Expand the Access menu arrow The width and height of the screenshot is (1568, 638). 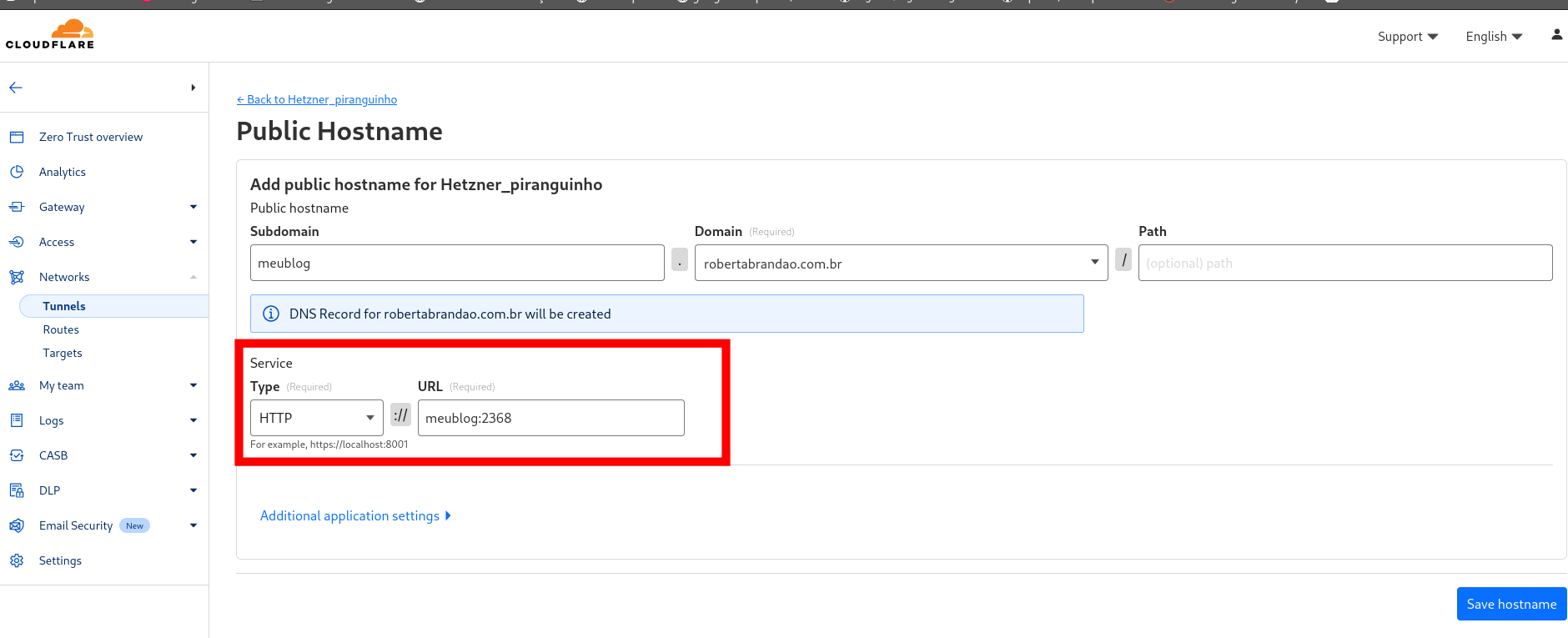(193, 242)
